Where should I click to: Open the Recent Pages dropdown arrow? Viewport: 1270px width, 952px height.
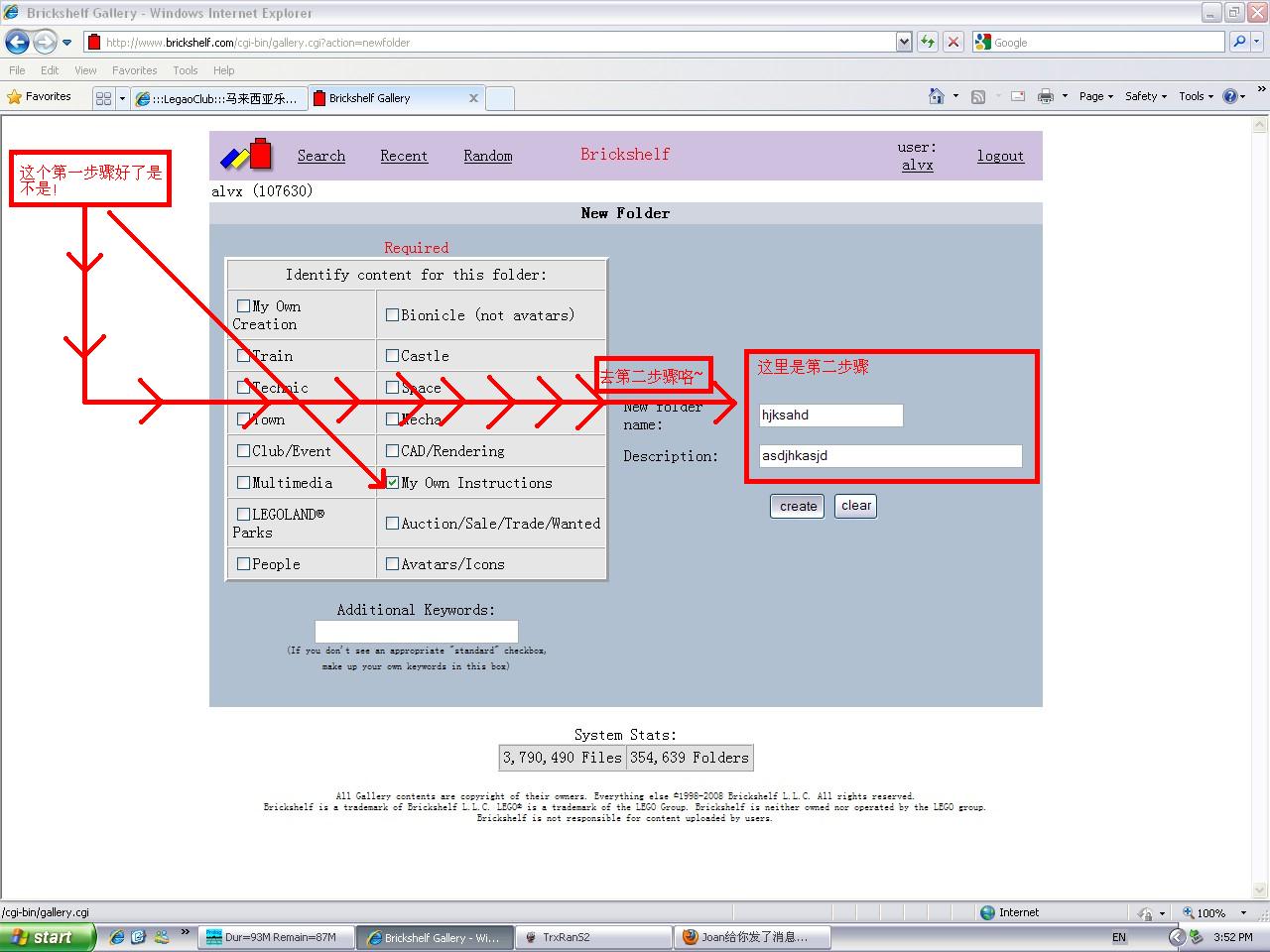(66, 43)
